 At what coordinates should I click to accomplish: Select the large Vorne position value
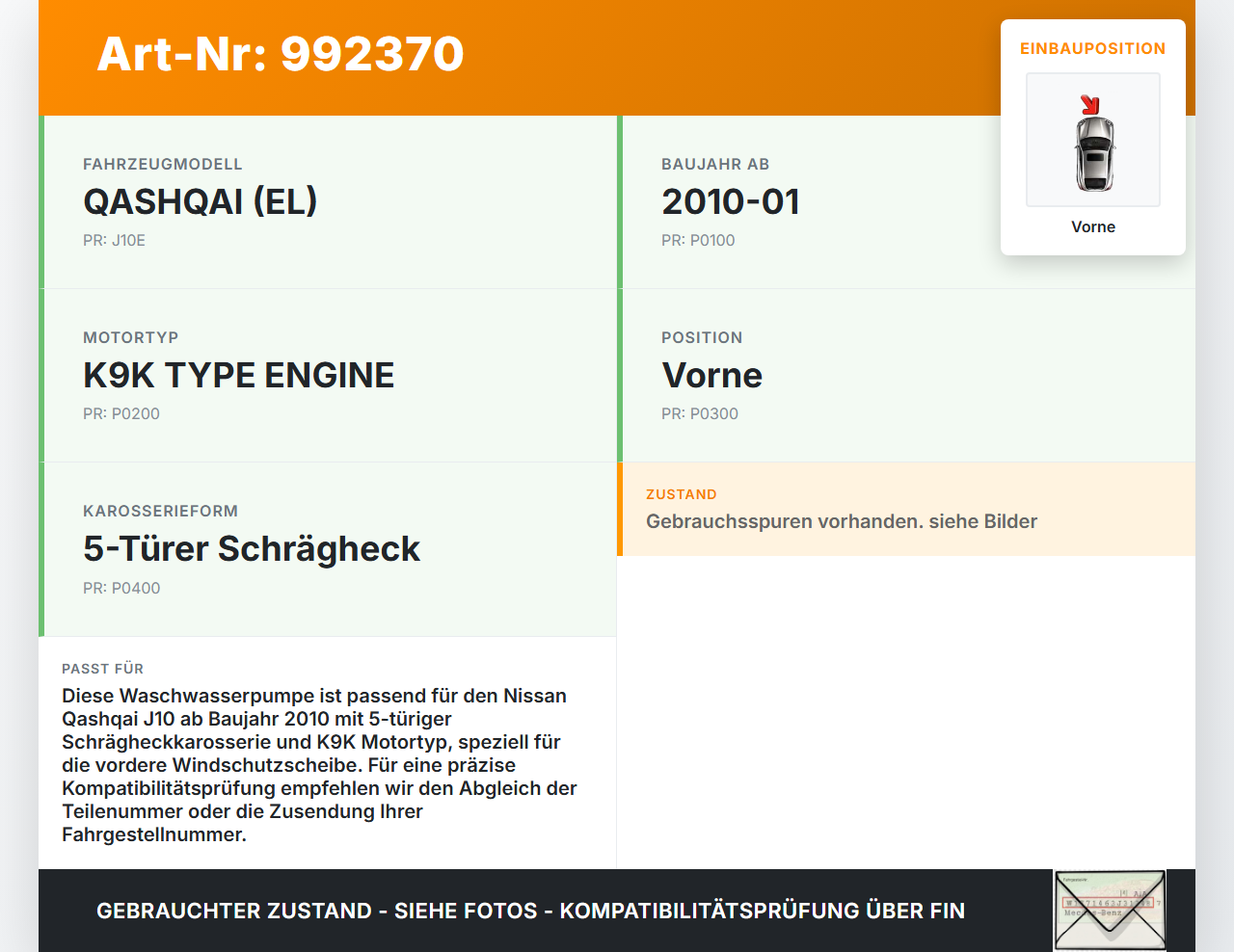[711, 375]
